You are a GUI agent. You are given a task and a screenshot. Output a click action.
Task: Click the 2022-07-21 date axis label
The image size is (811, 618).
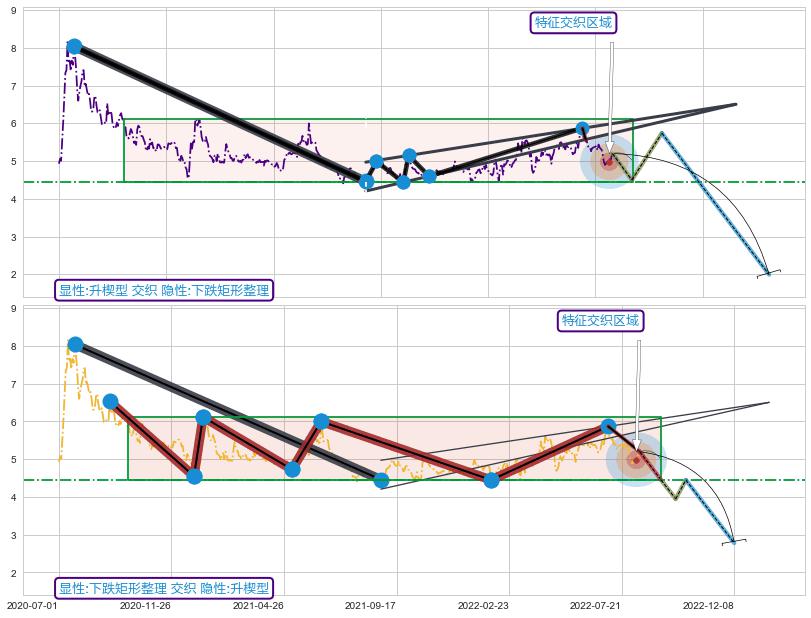point(597,605)
